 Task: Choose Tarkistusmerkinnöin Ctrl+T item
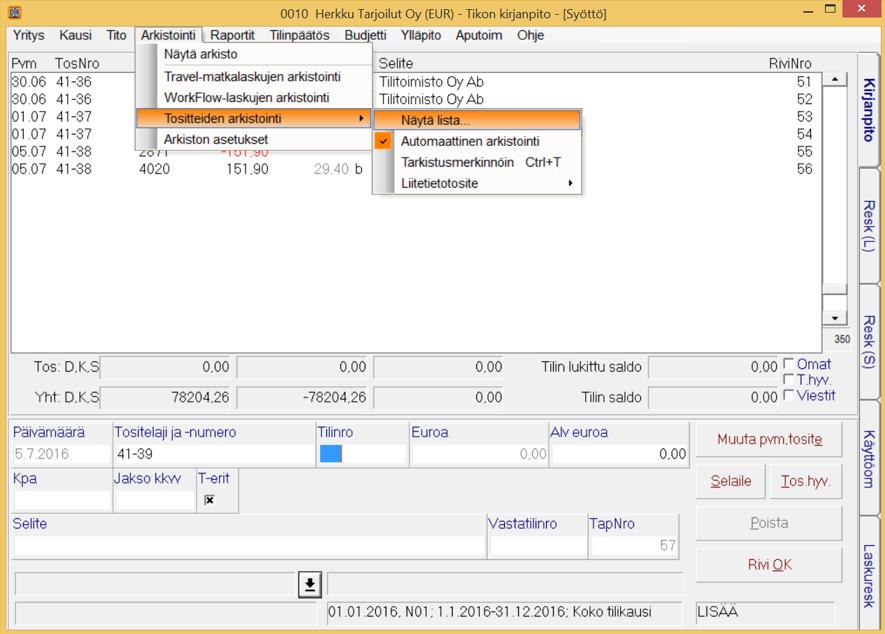477,163
